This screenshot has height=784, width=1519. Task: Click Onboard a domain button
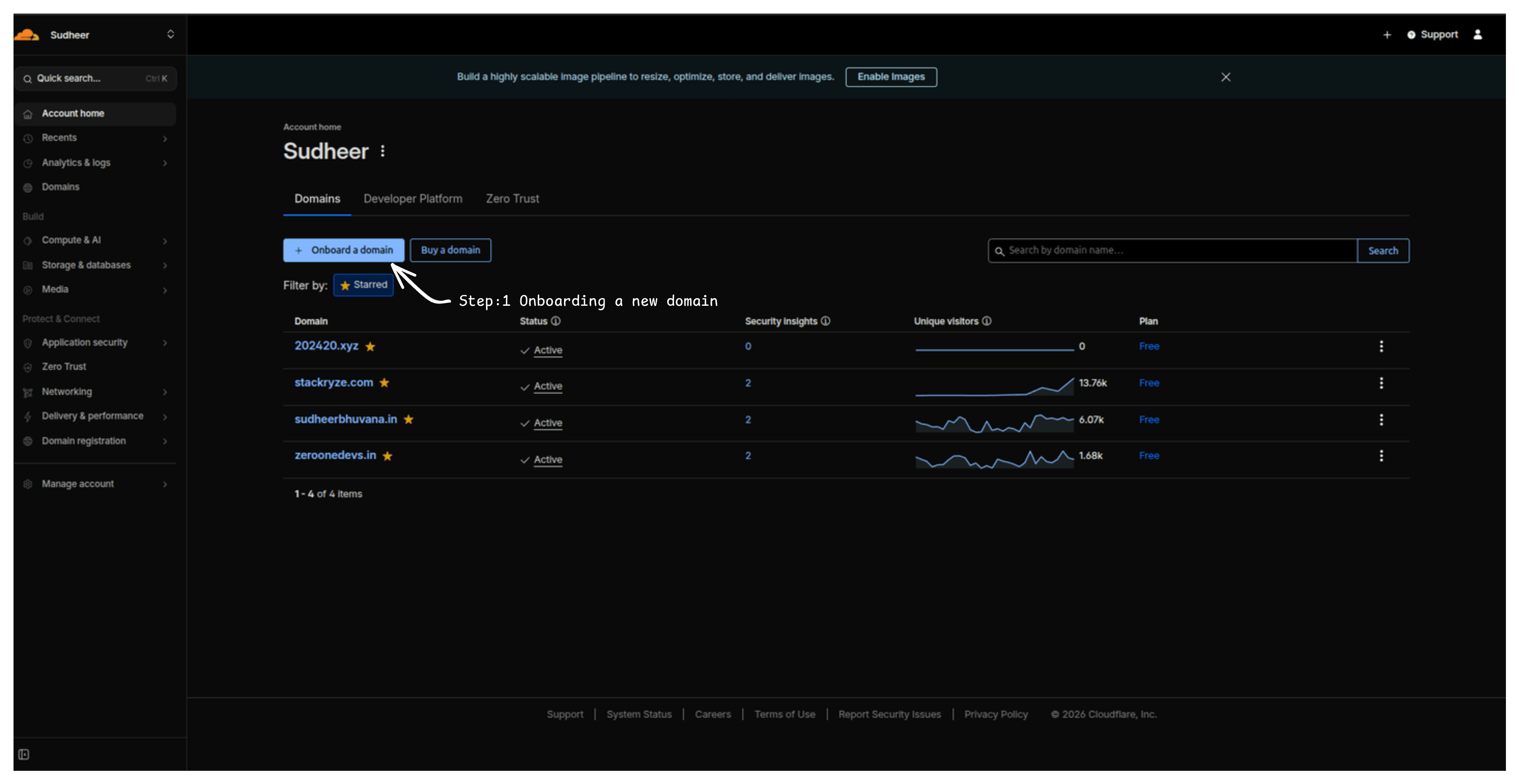click(344, 250)
